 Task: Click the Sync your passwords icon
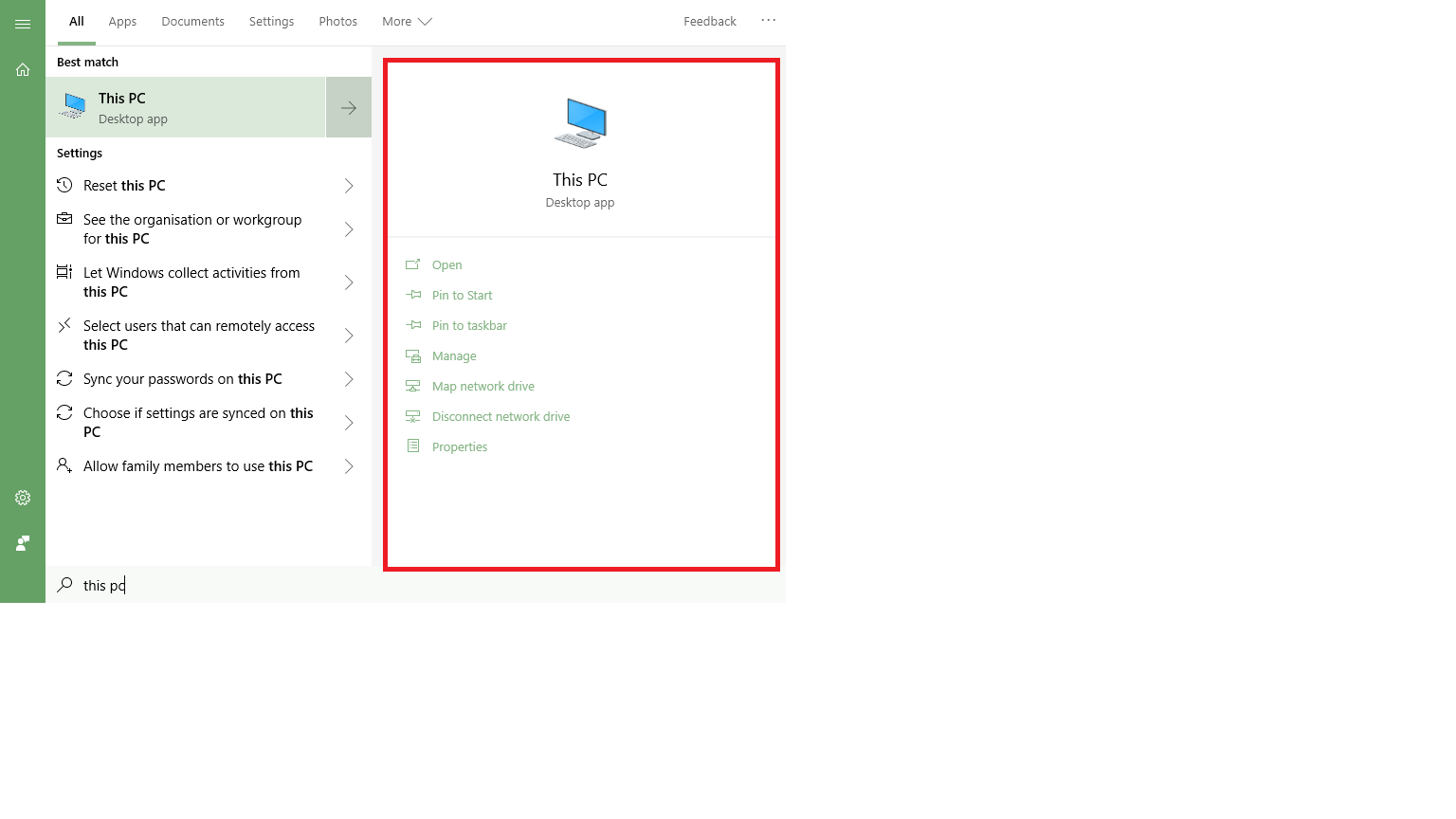point(64,378)
